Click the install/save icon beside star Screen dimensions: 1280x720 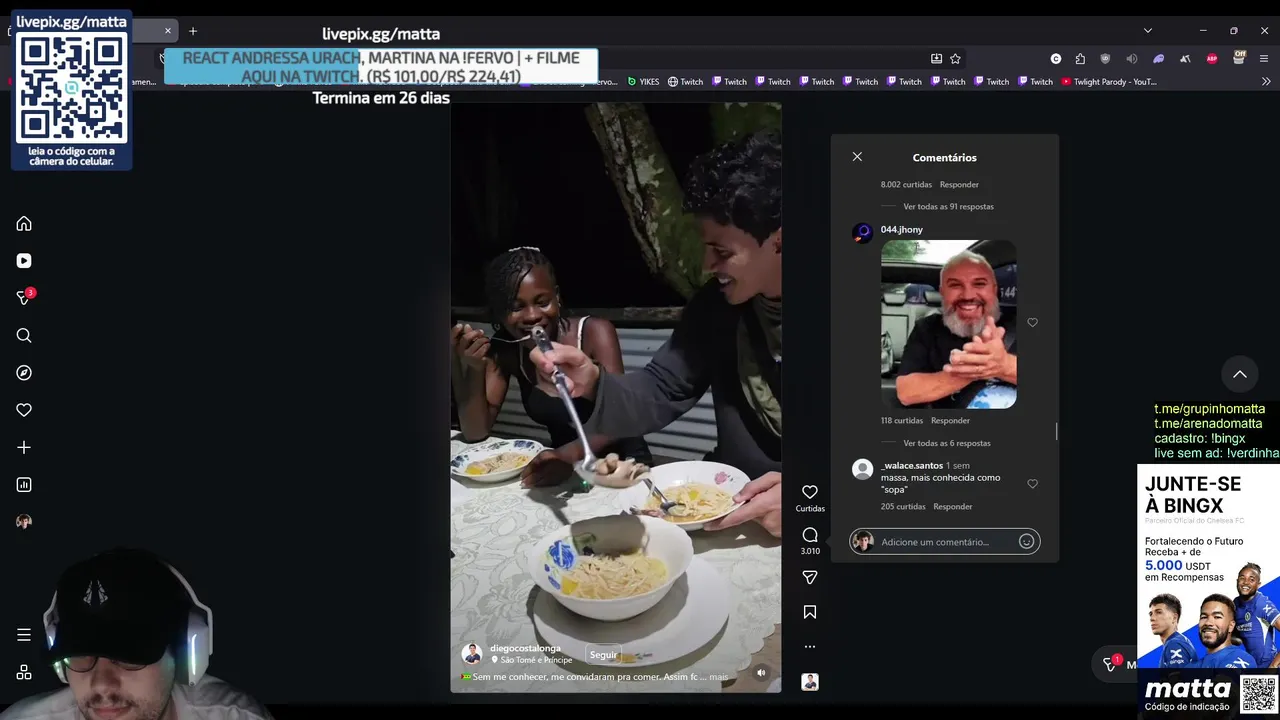(x=936, y=59)
